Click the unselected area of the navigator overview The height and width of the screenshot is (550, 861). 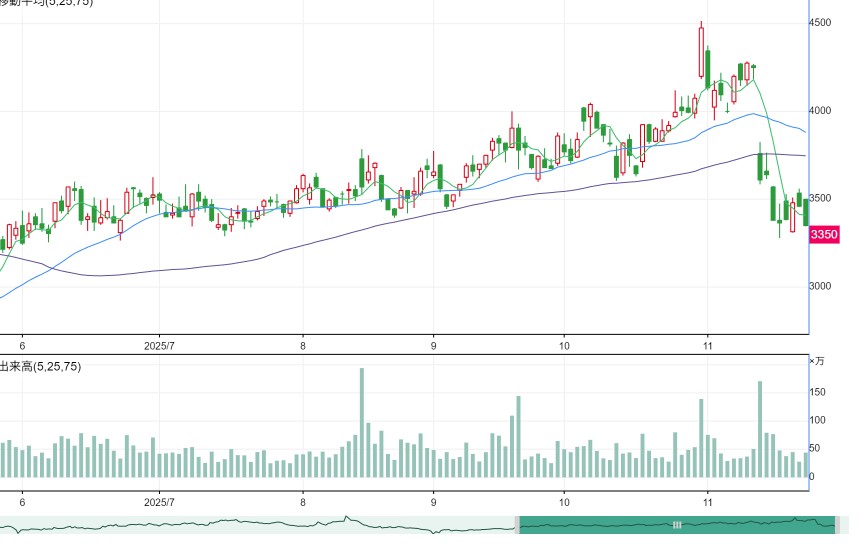[257, 525]
